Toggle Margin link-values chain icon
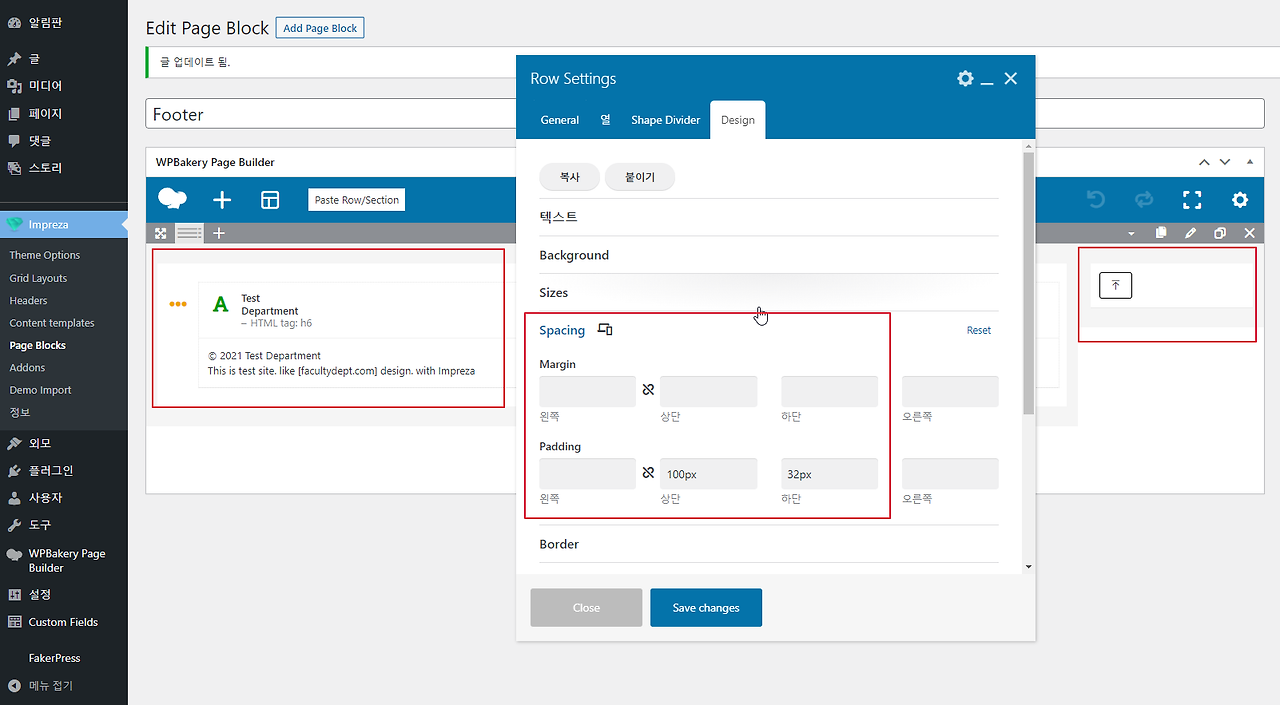 648,389
